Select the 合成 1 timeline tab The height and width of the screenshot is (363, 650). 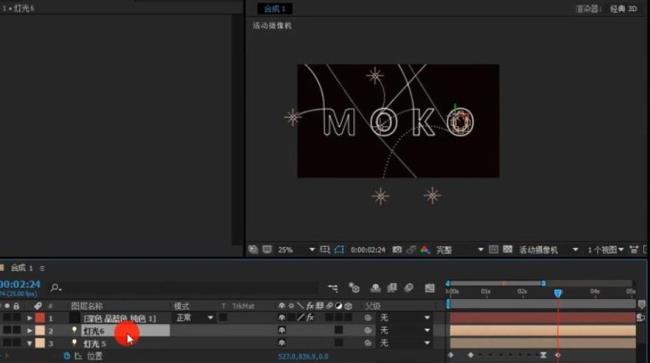coord(22,268)
